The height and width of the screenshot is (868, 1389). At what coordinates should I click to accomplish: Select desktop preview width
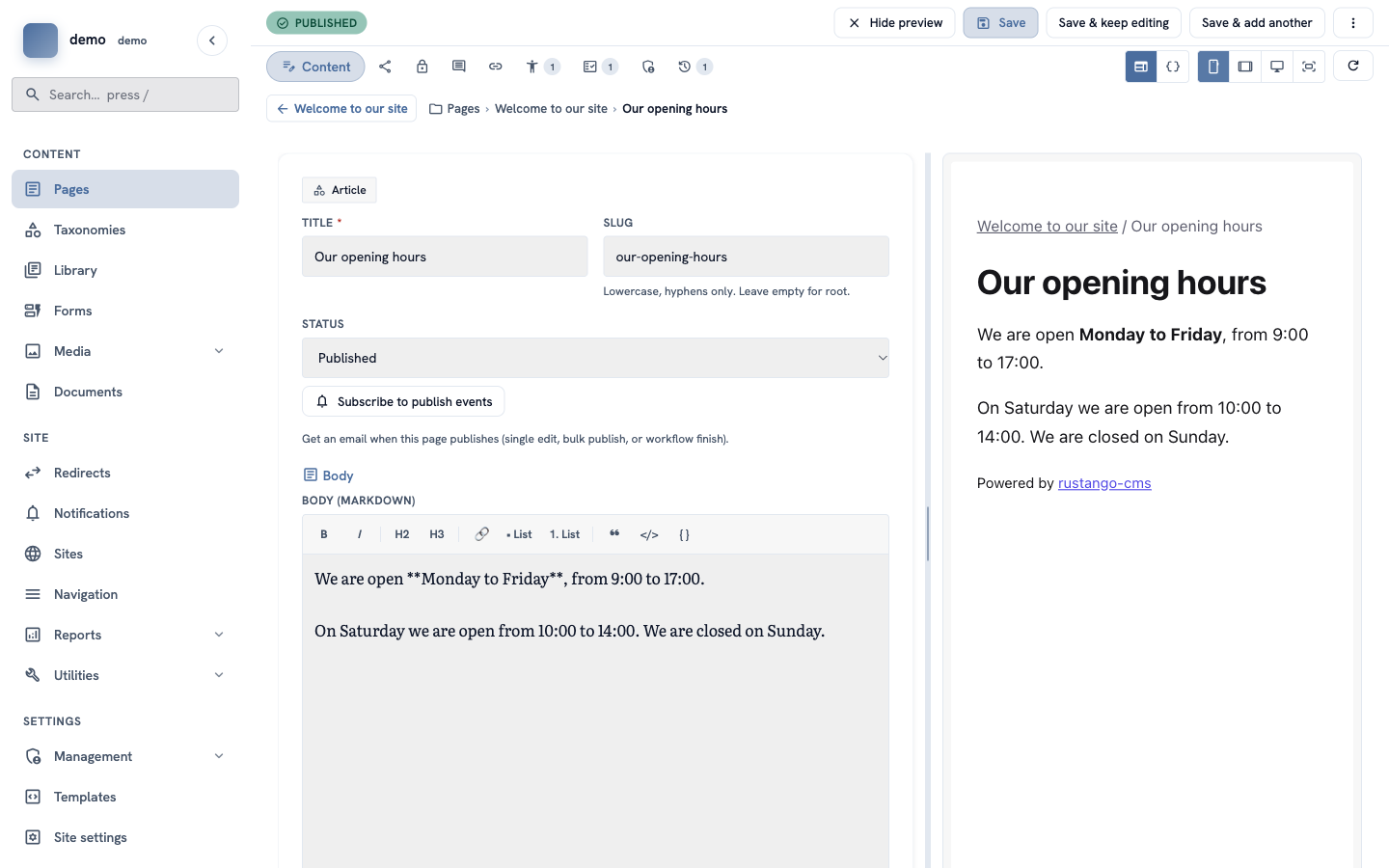[x=1277, y=67]
